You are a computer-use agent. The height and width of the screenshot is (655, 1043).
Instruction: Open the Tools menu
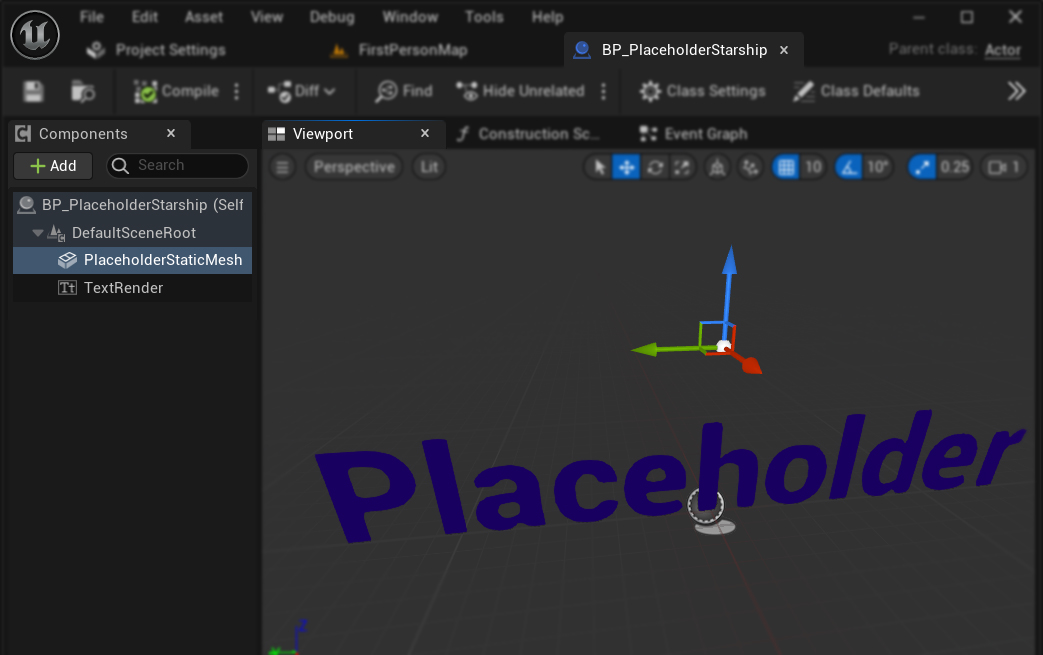click(484, 17)
